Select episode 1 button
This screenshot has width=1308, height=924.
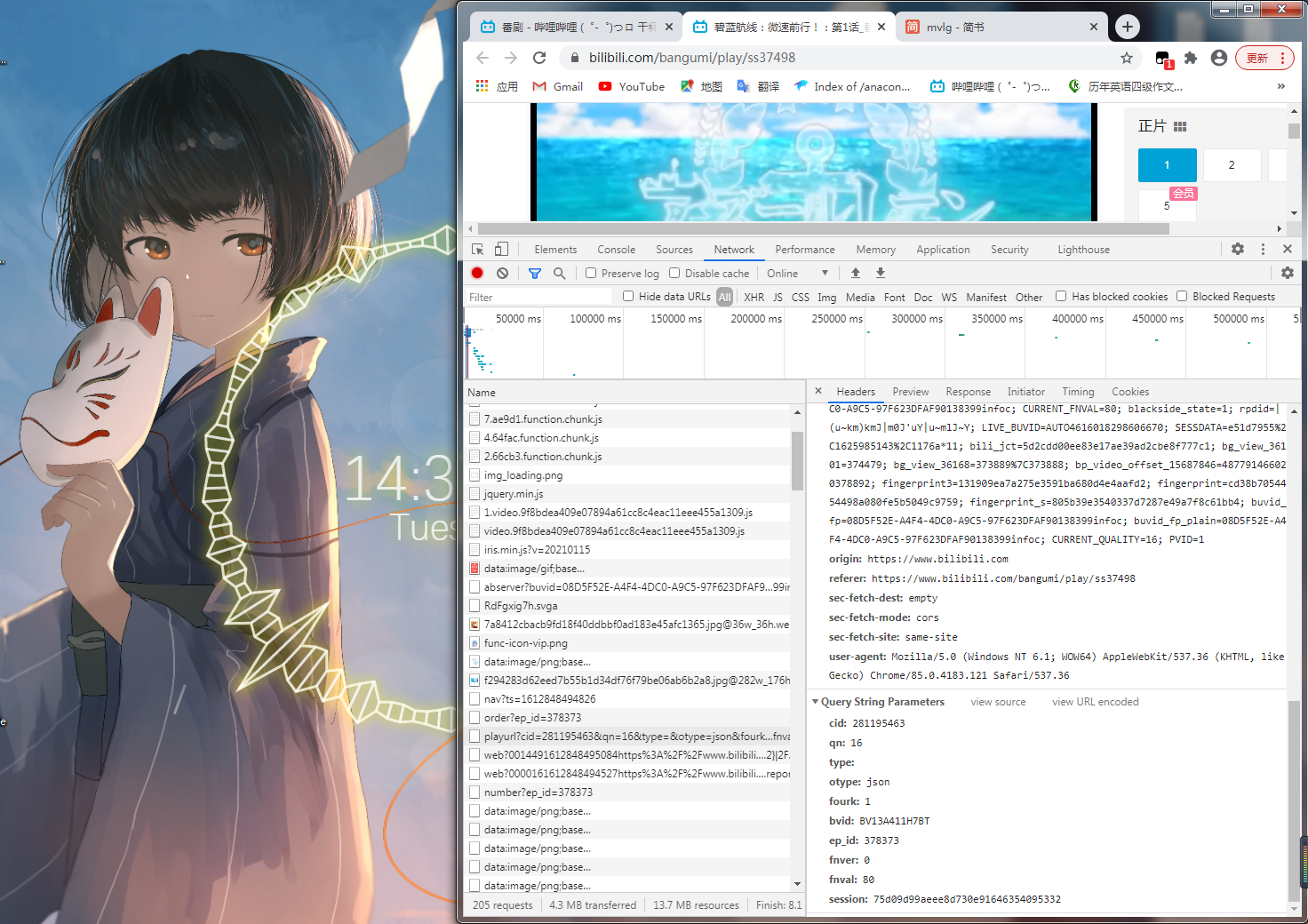point(1167,165)
